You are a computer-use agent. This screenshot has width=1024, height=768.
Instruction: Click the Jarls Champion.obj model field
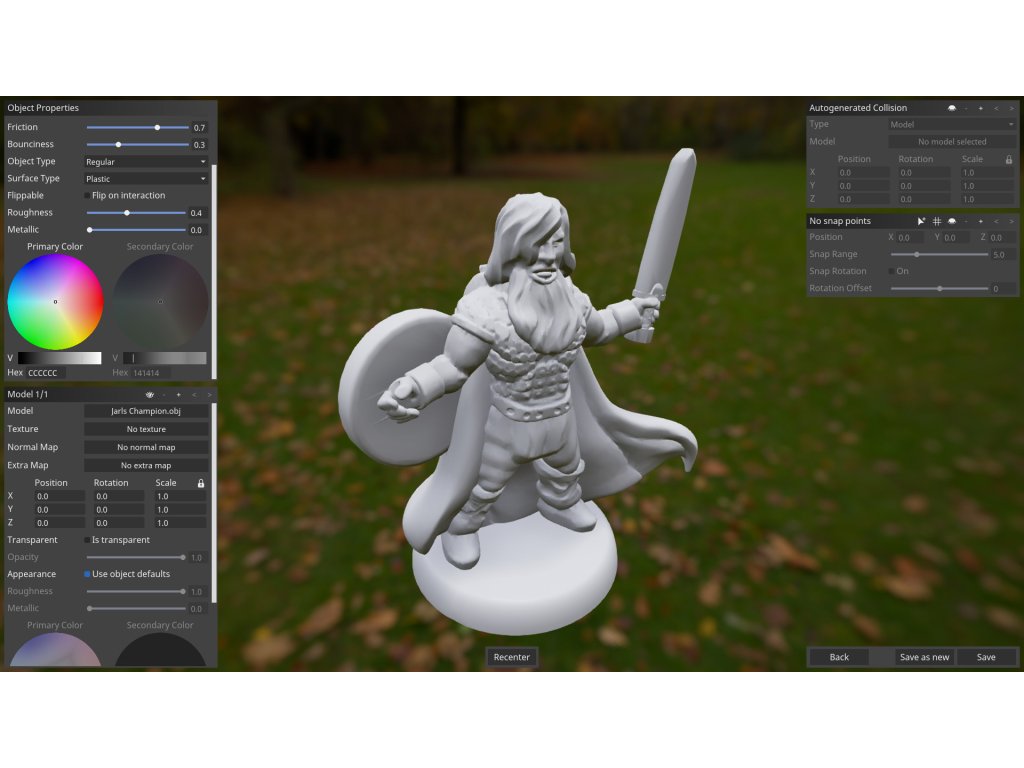point(146,411)
